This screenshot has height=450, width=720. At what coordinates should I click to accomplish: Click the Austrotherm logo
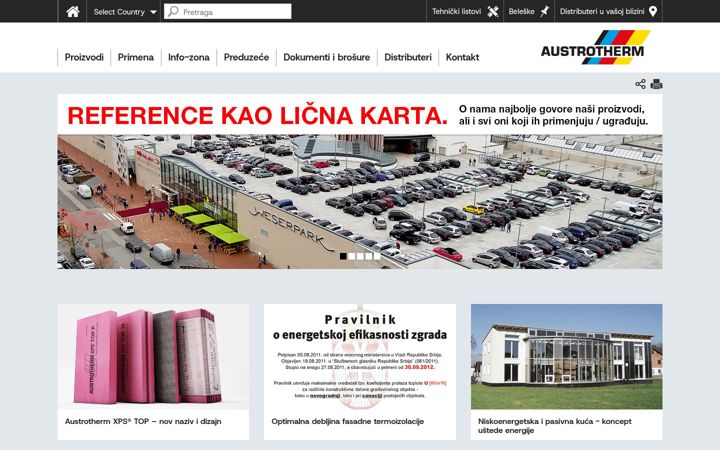tap(596, 47)
